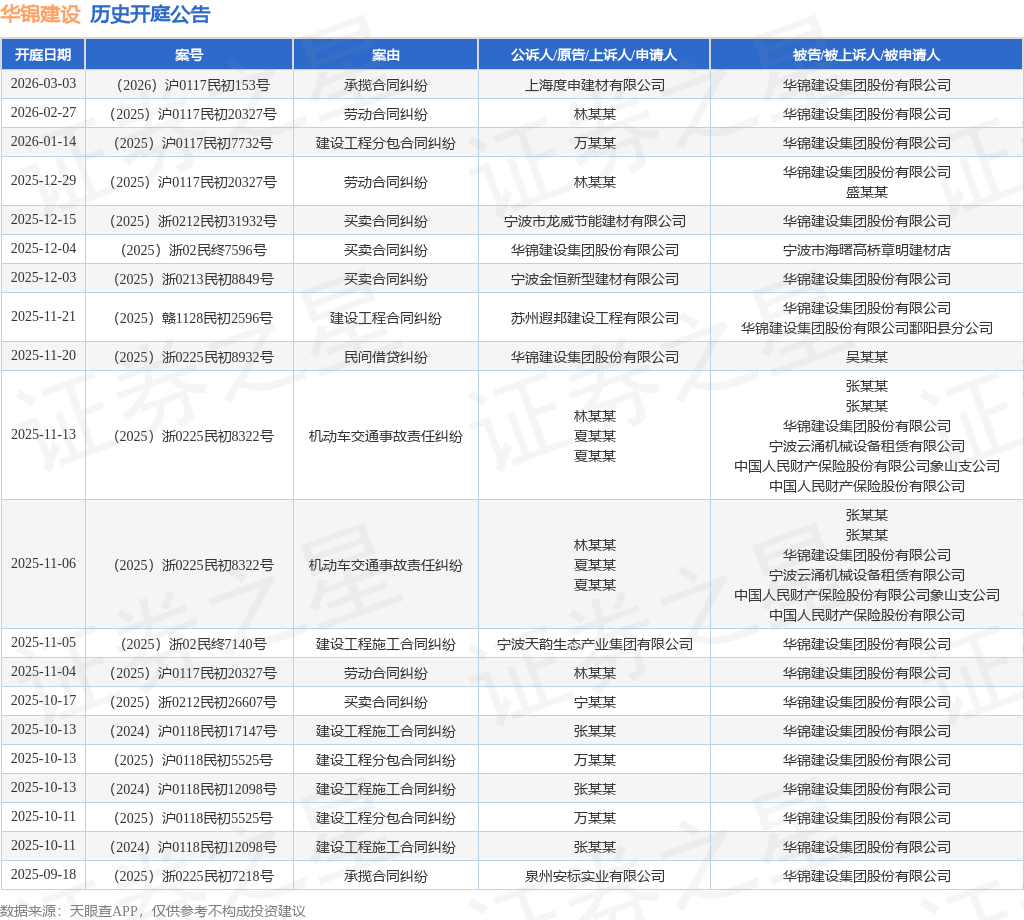The height and width of the screenshot is (920, 1024).
Task: Select the date cell 2025-11-13
Action: pyautogui.click(x=43, y=434)
